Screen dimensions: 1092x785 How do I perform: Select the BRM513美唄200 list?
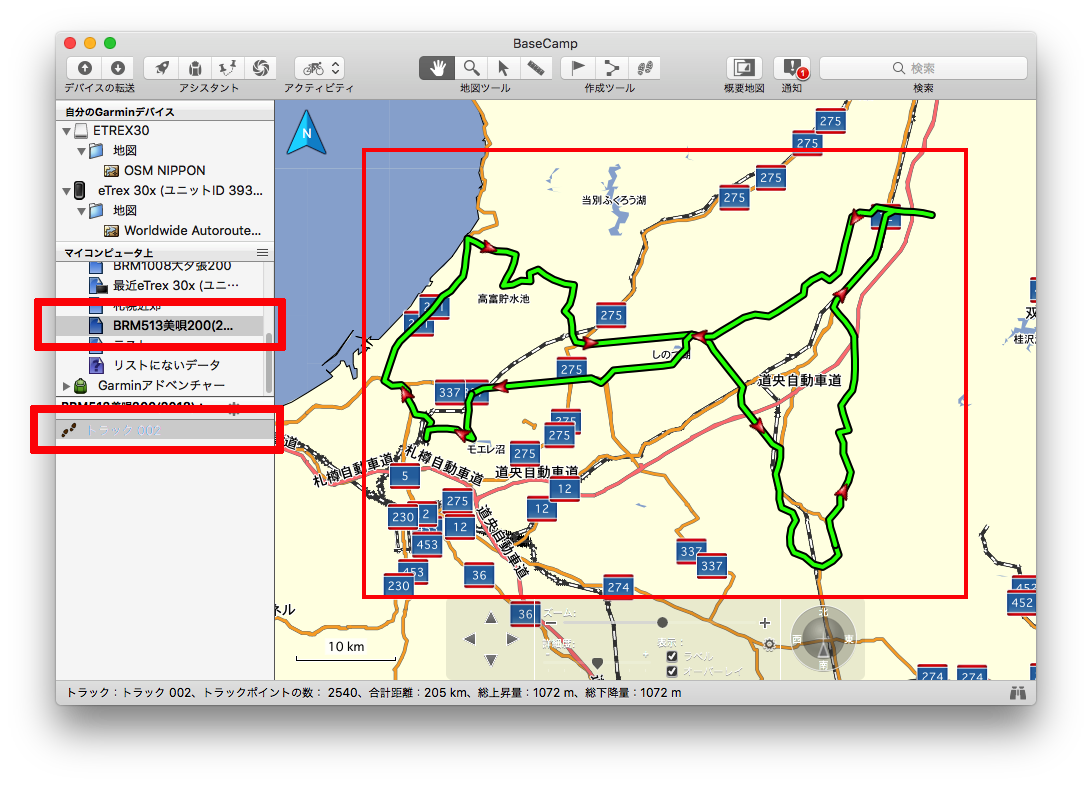coord(161,325)
